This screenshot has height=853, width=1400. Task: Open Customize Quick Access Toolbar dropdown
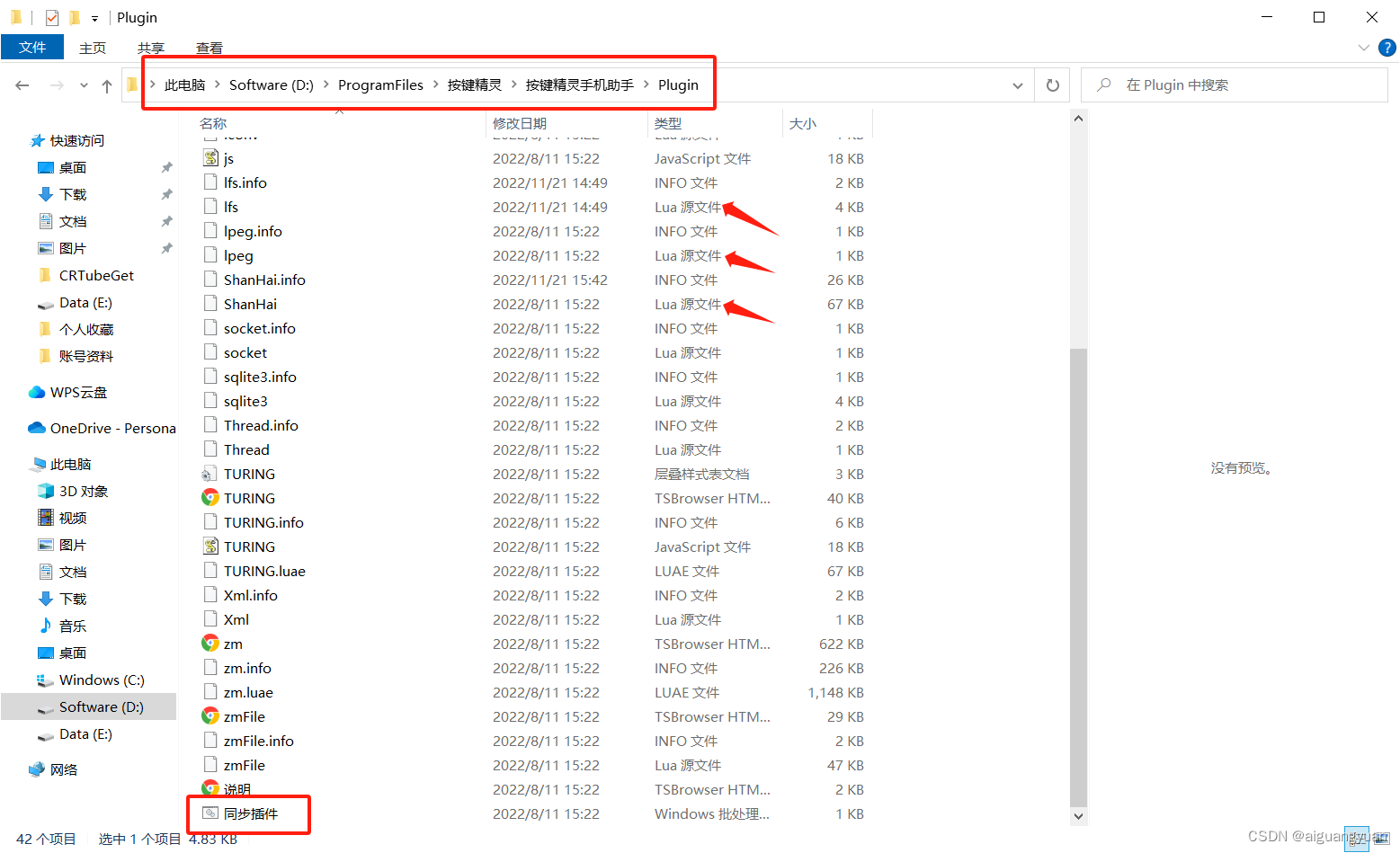(94, 18)
